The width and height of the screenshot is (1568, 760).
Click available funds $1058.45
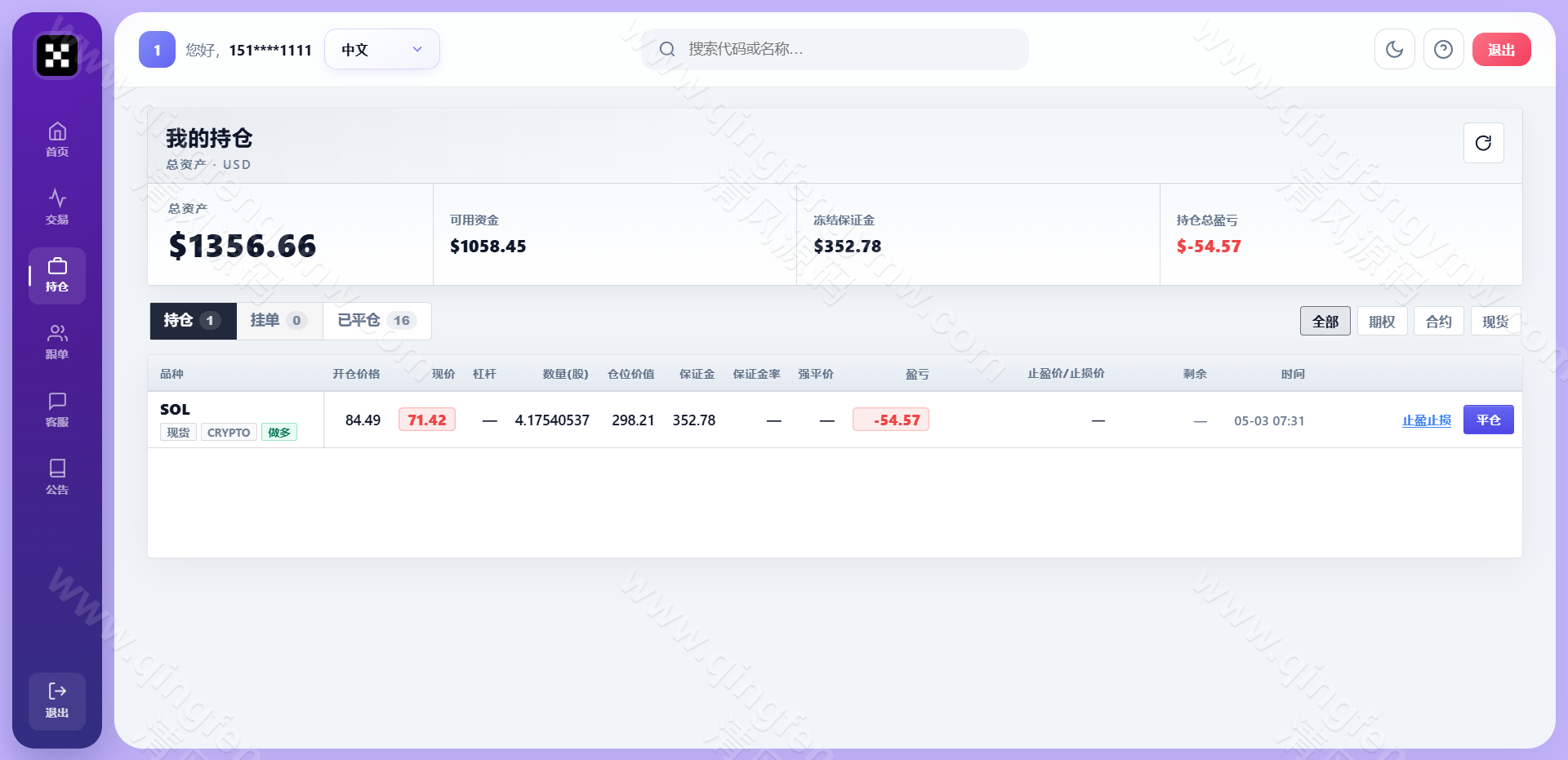pyautogui.click(x=488, y=247)
